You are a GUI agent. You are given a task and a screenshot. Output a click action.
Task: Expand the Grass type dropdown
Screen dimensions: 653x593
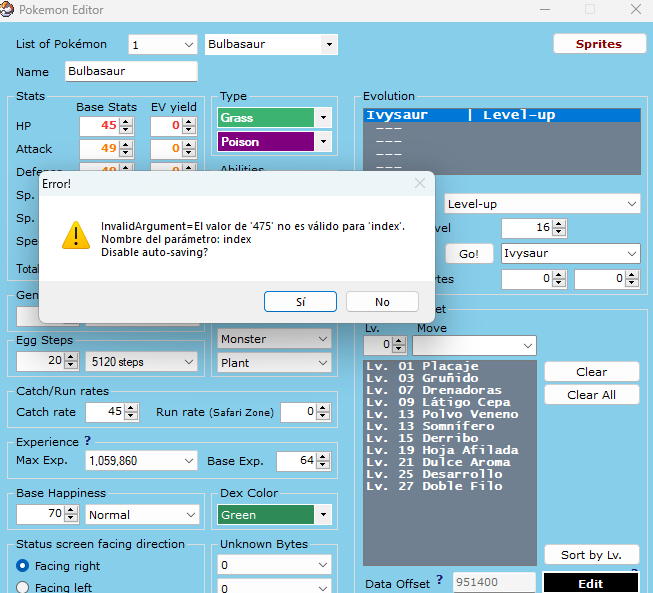point(322,118)
